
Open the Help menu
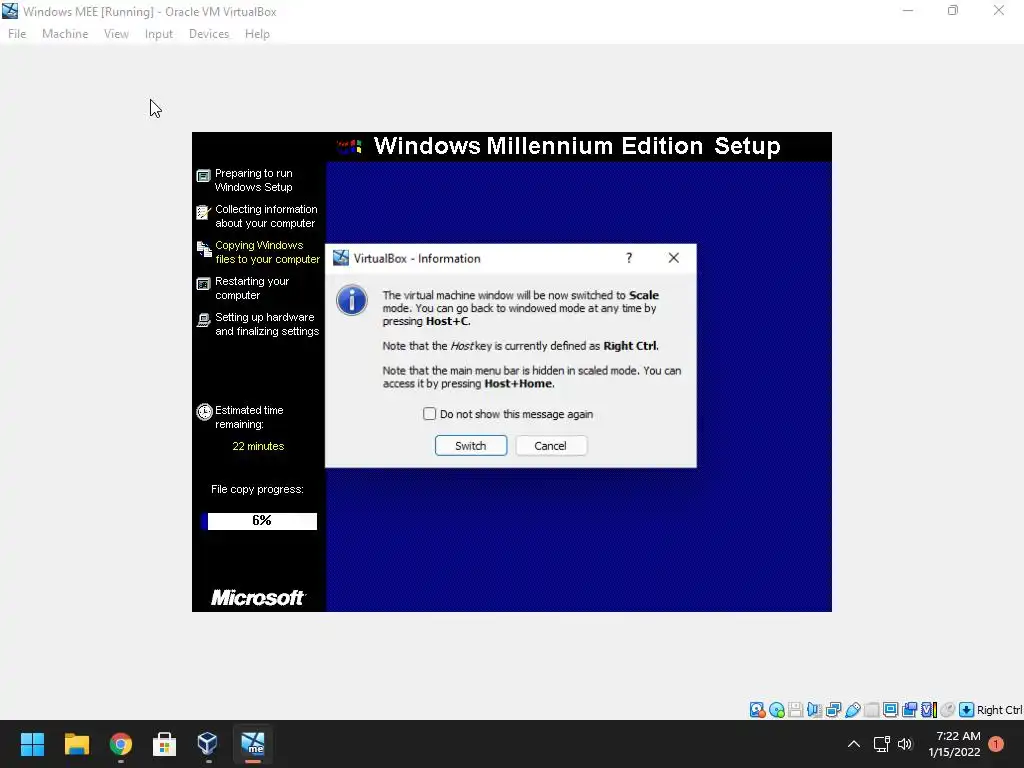(257, 34)
